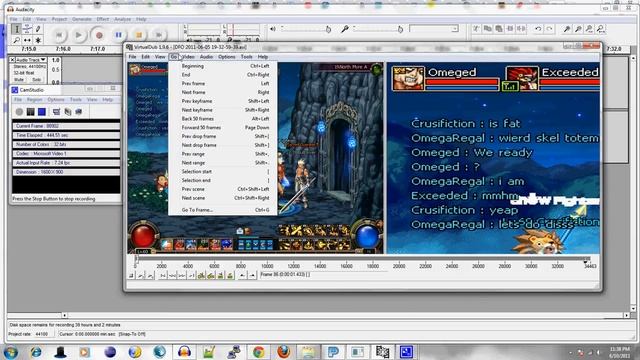The width and height of the screenshot is (640, 360).
Task: Open the Audio Track name dropdown
Action: 31,60
